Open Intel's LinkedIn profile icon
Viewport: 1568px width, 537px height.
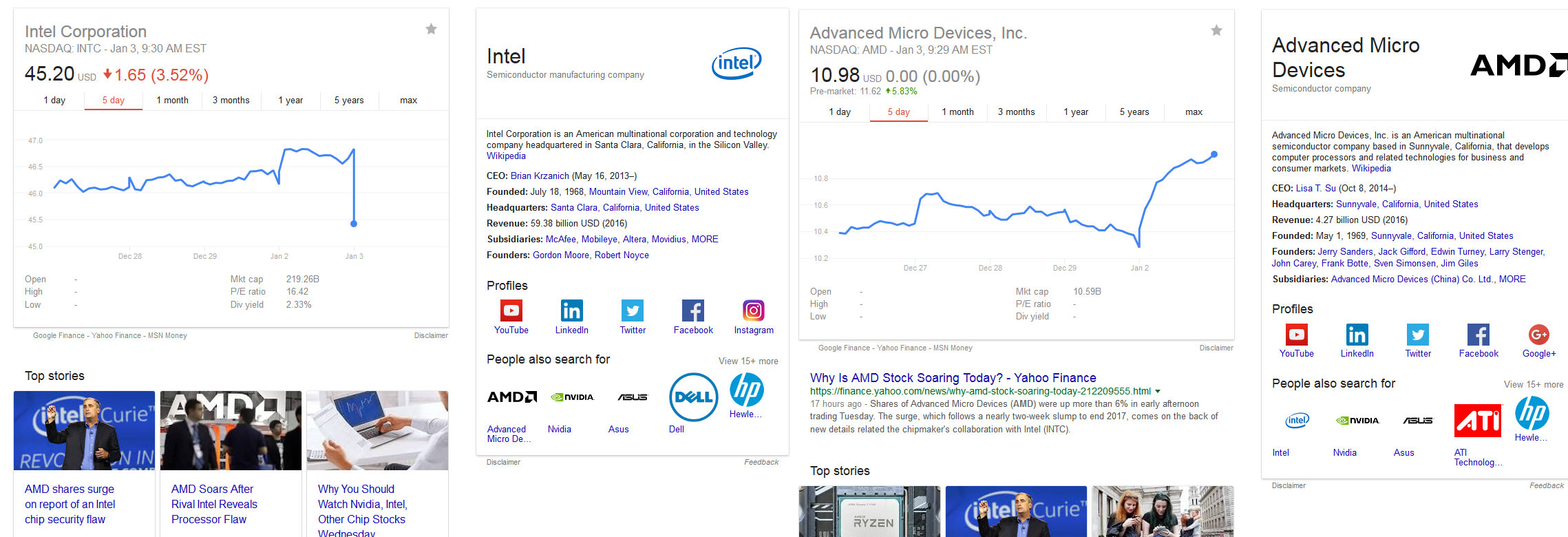pyautogui.click(x=571, y=310)
